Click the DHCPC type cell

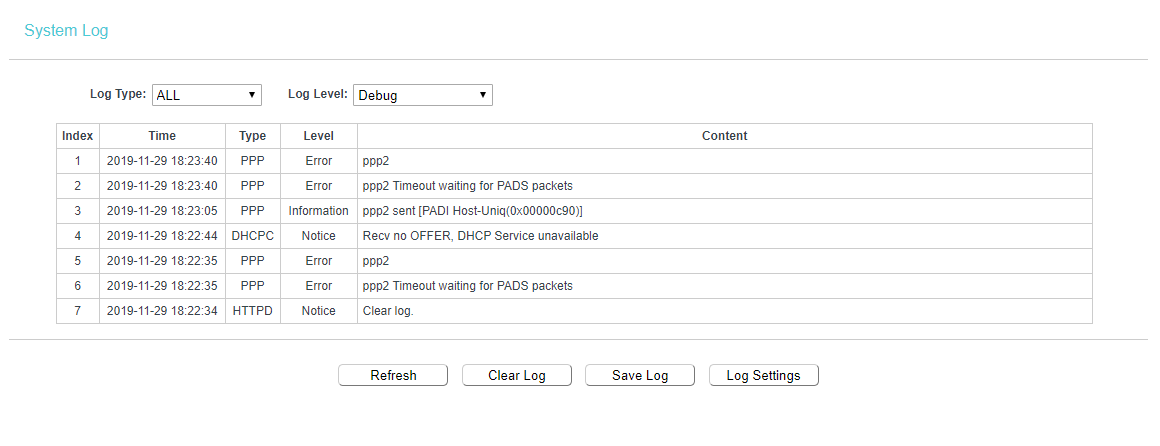253,236
